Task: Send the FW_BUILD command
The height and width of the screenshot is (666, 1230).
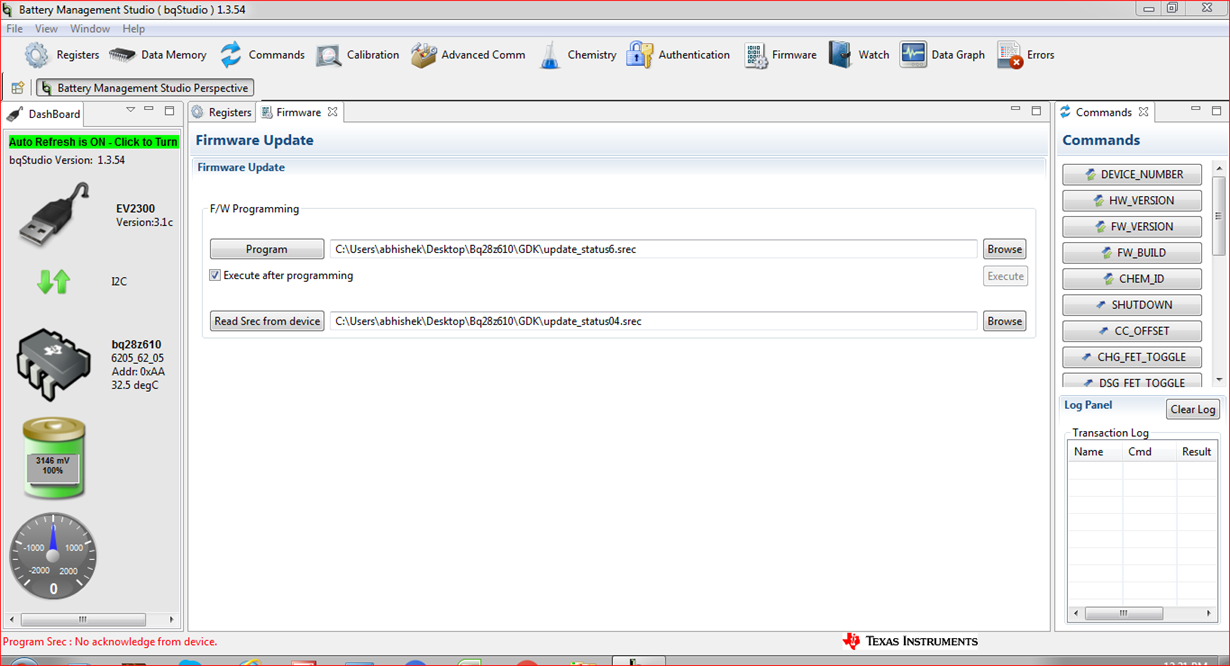Action: [x=1132, y=252]
